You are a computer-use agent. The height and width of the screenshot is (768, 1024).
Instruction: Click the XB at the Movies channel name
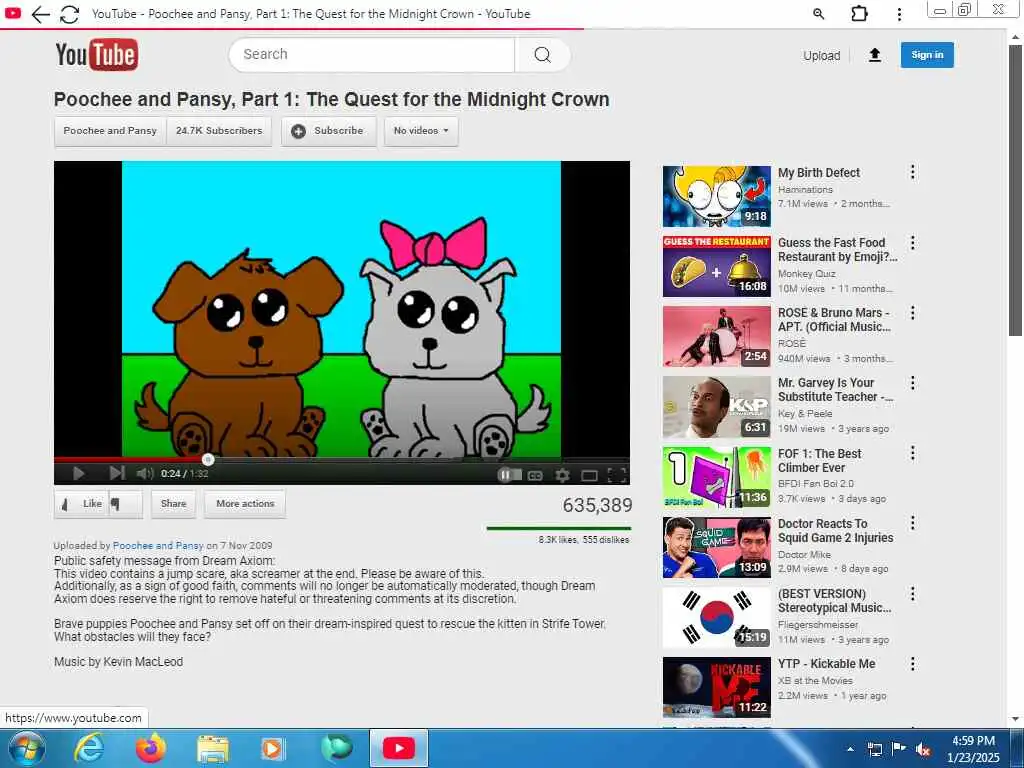click(815, 680)
